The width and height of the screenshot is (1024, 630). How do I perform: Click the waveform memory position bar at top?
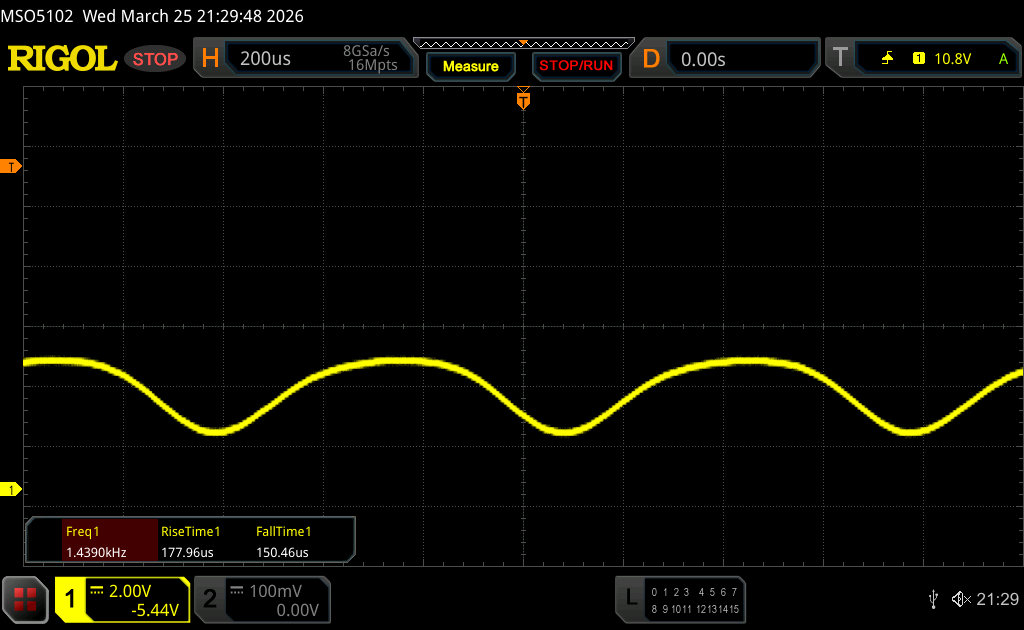click(x=523, y=43)
